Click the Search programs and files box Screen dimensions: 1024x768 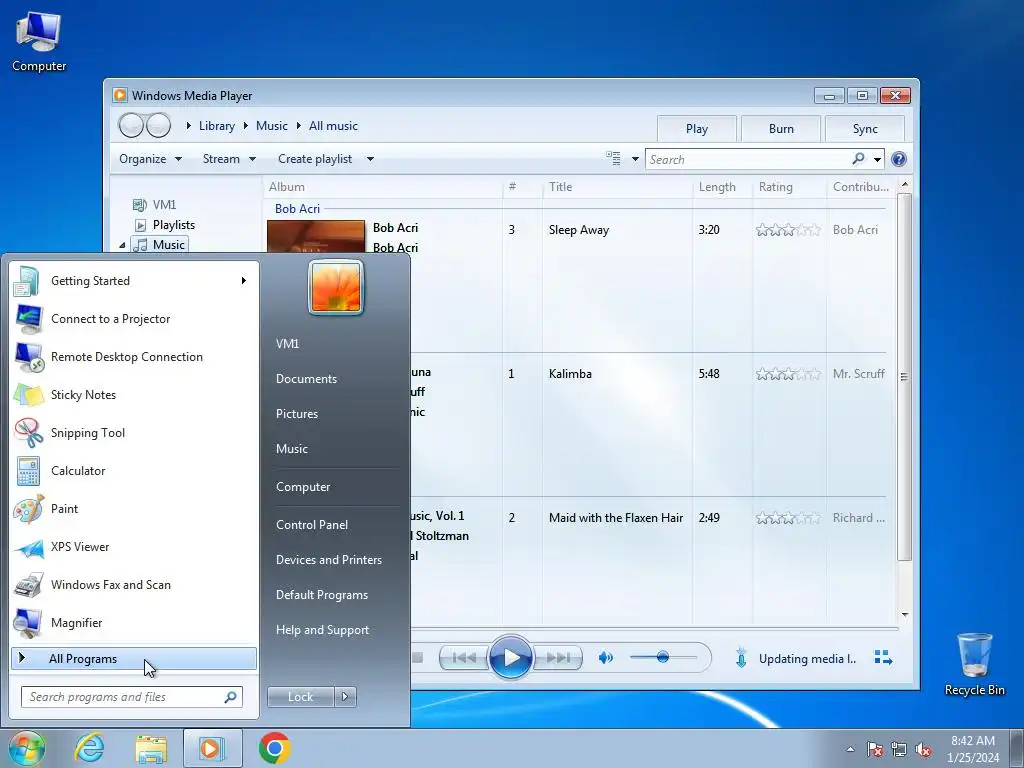point(132,697)
